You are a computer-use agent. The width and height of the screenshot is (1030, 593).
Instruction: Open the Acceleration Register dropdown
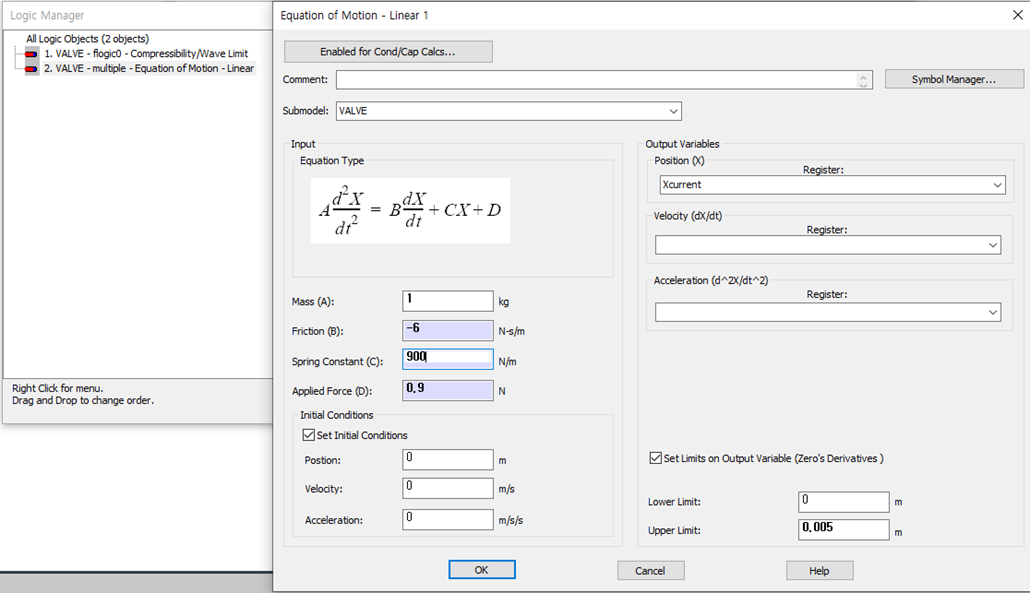click(x=993, y=313)
